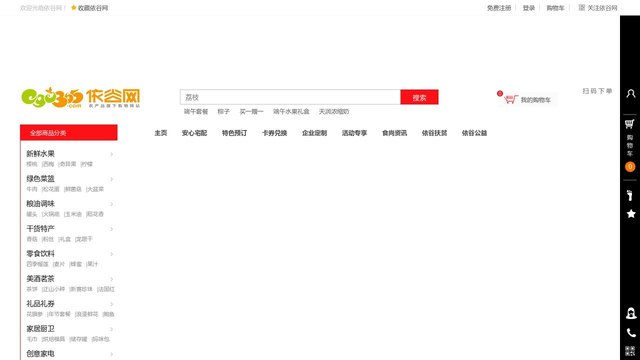The height and width of the screenshot is (360, 640).
Task: Click the red 搜索 search button
Action: coord(419,97)
